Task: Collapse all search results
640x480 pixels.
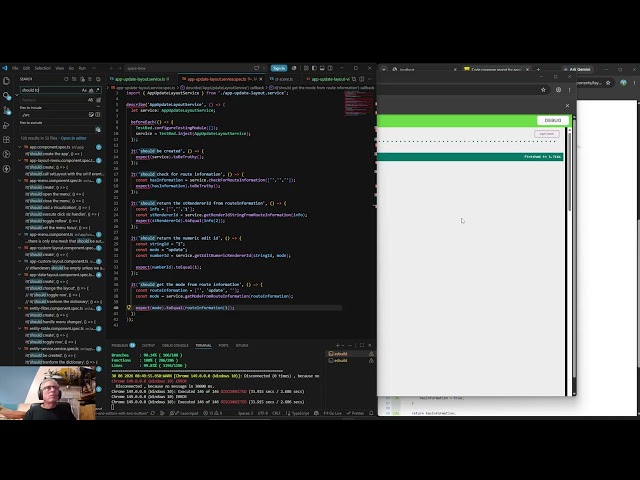Action: tap(98, 79)
